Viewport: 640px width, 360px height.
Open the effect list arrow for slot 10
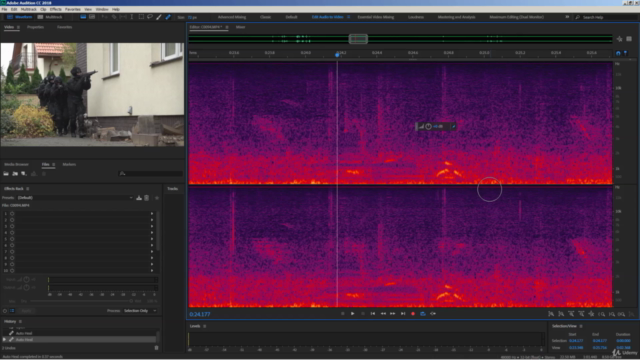pyautogui.click(x=152, y=271)
